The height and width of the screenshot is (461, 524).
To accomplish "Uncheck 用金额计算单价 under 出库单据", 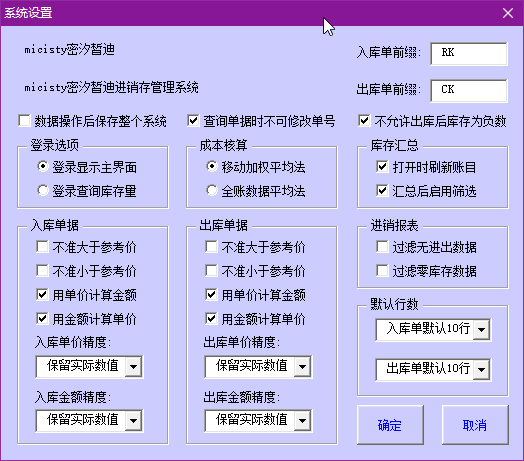I will click(212, 319).
